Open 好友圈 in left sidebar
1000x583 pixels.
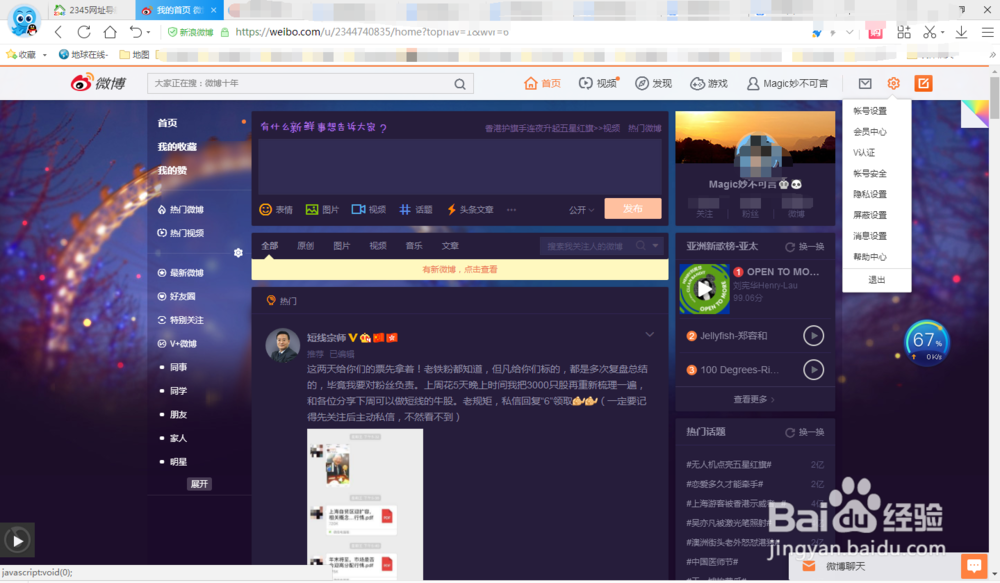point(177,296)
